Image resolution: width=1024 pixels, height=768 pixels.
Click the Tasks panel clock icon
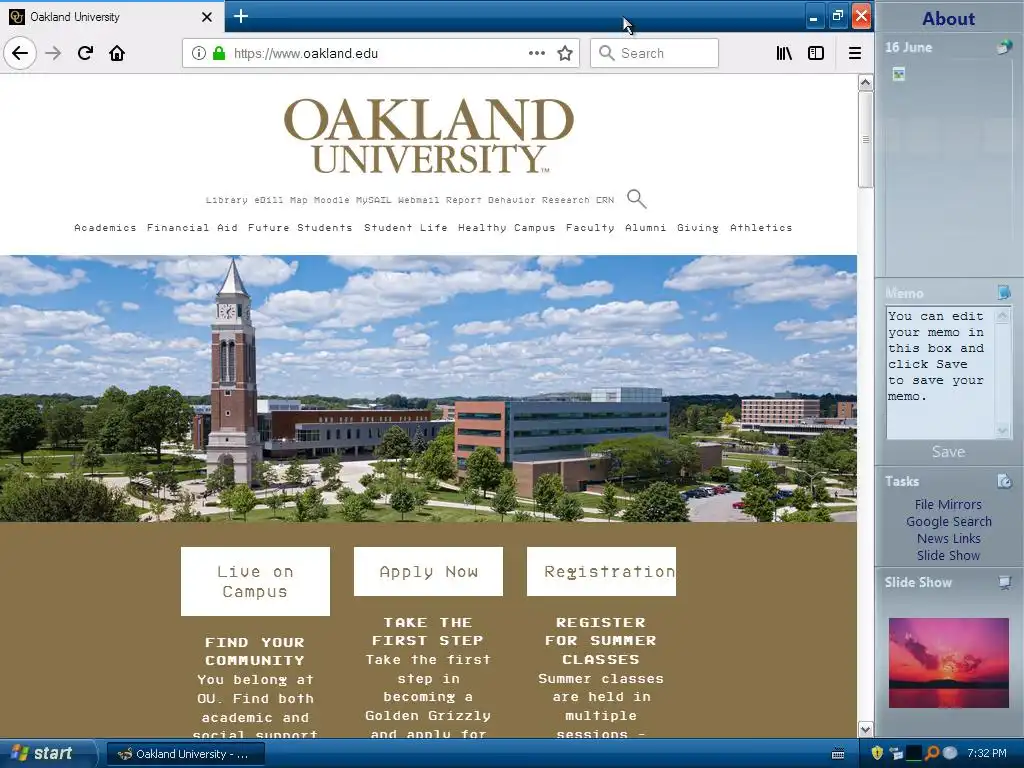pyautogui.click(x=1004, y=481)
